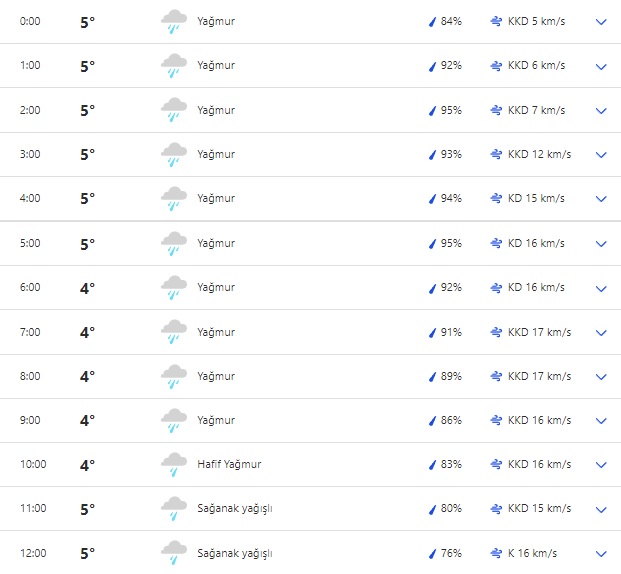Click the wind icon beside KKD 12 km/s

[497, 154]
